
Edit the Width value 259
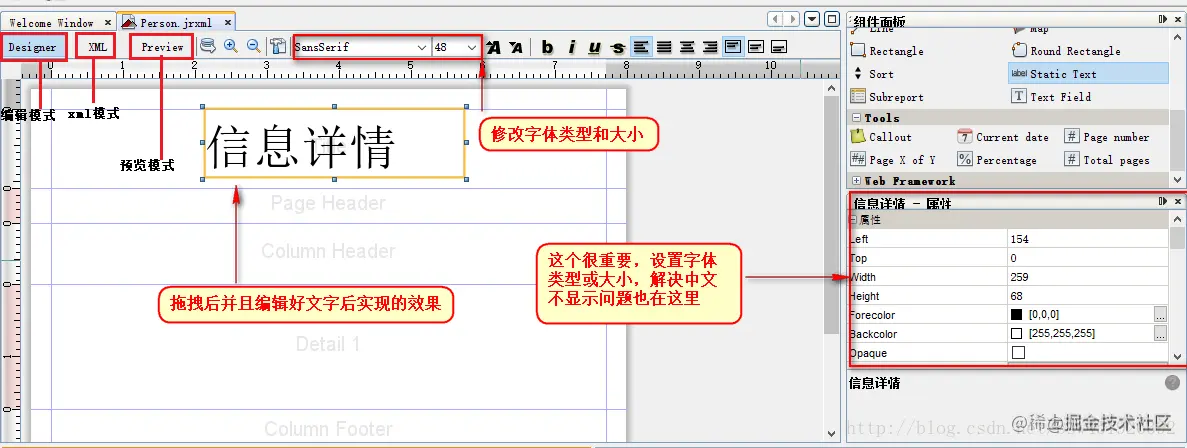tap(1088, 277)
